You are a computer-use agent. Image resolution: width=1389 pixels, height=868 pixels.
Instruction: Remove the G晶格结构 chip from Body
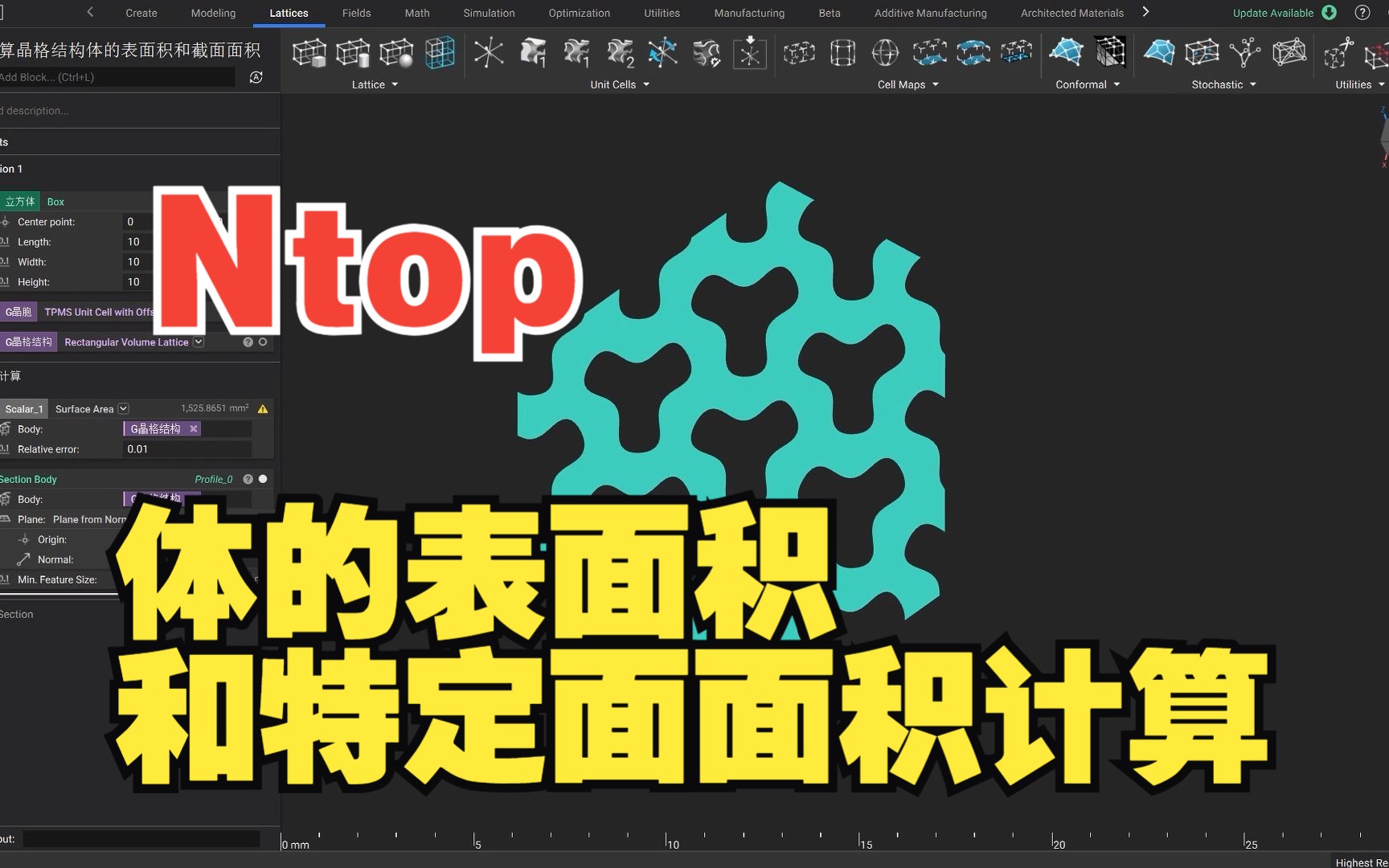pyautogui.click(x=194, y=429)
